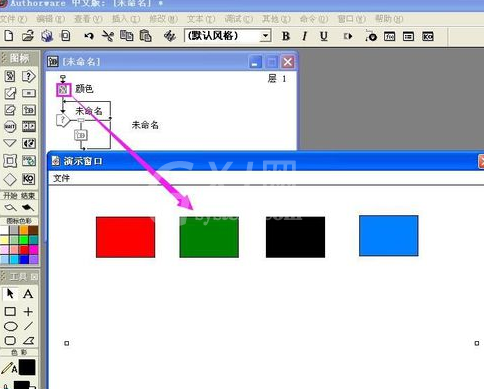Paste from clipboard via the toolbar icon
The width and height of the screenshot is (484, 389).
tap(146, 36)
